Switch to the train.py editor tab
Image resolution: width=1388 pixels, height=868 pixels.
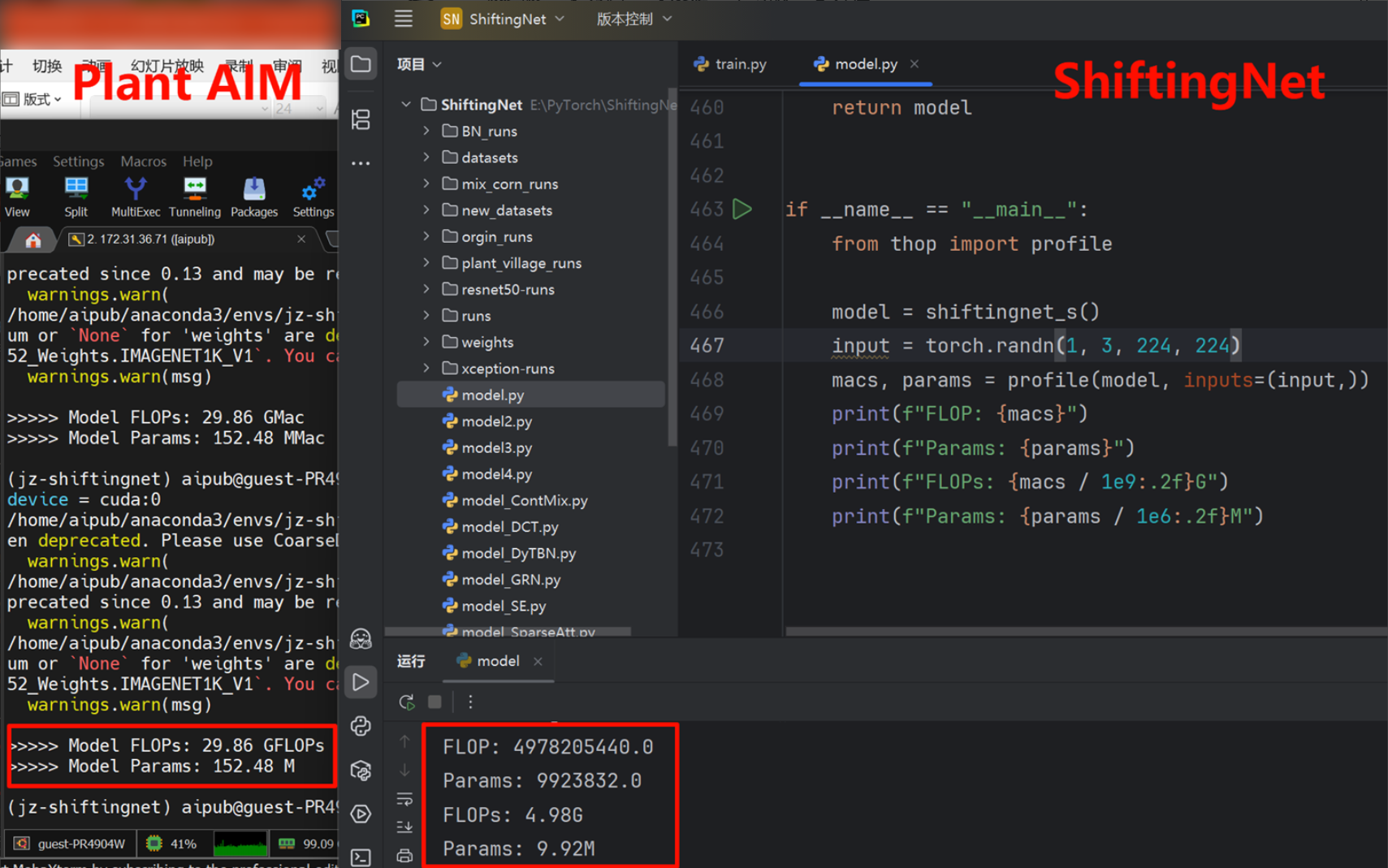click(731, 64)
